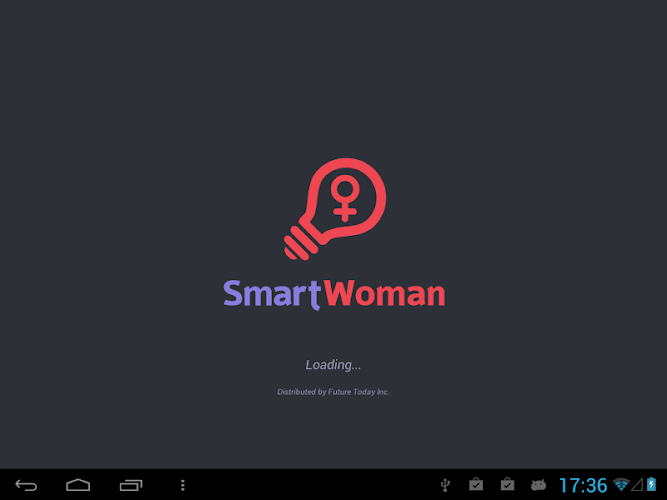The height and width of the screenshot is (500, 667).
Task: Tap the mobile signal strength icon
Action: coord(637,484)
